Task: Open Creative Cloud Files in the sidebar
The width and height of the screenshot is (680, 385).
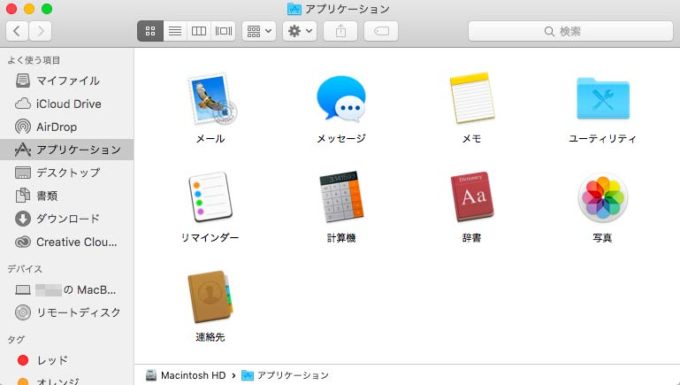Action: click(67, 242)
